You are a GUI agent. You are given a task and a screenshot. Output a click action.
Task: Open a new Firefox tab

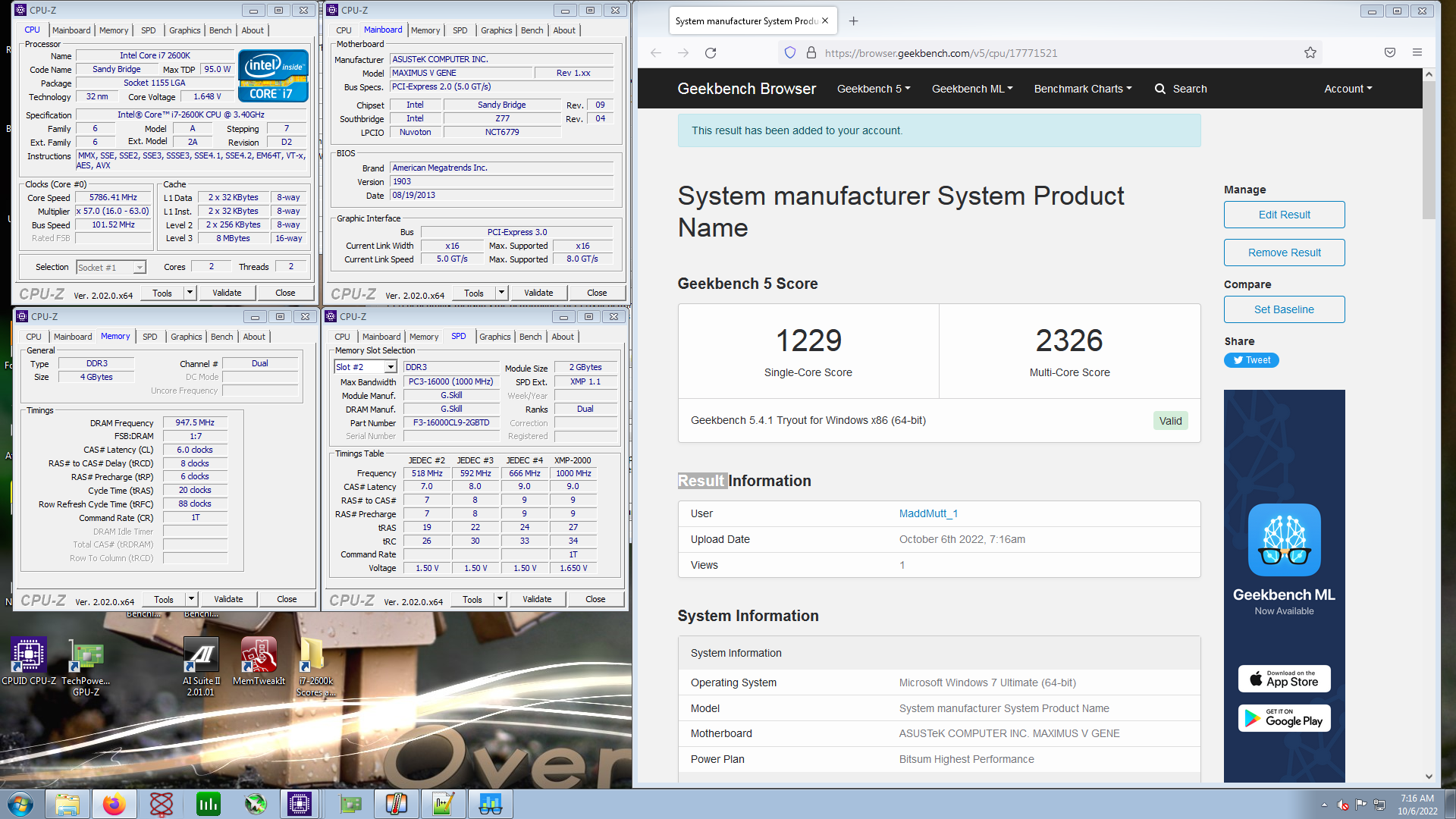coord(853,21)
